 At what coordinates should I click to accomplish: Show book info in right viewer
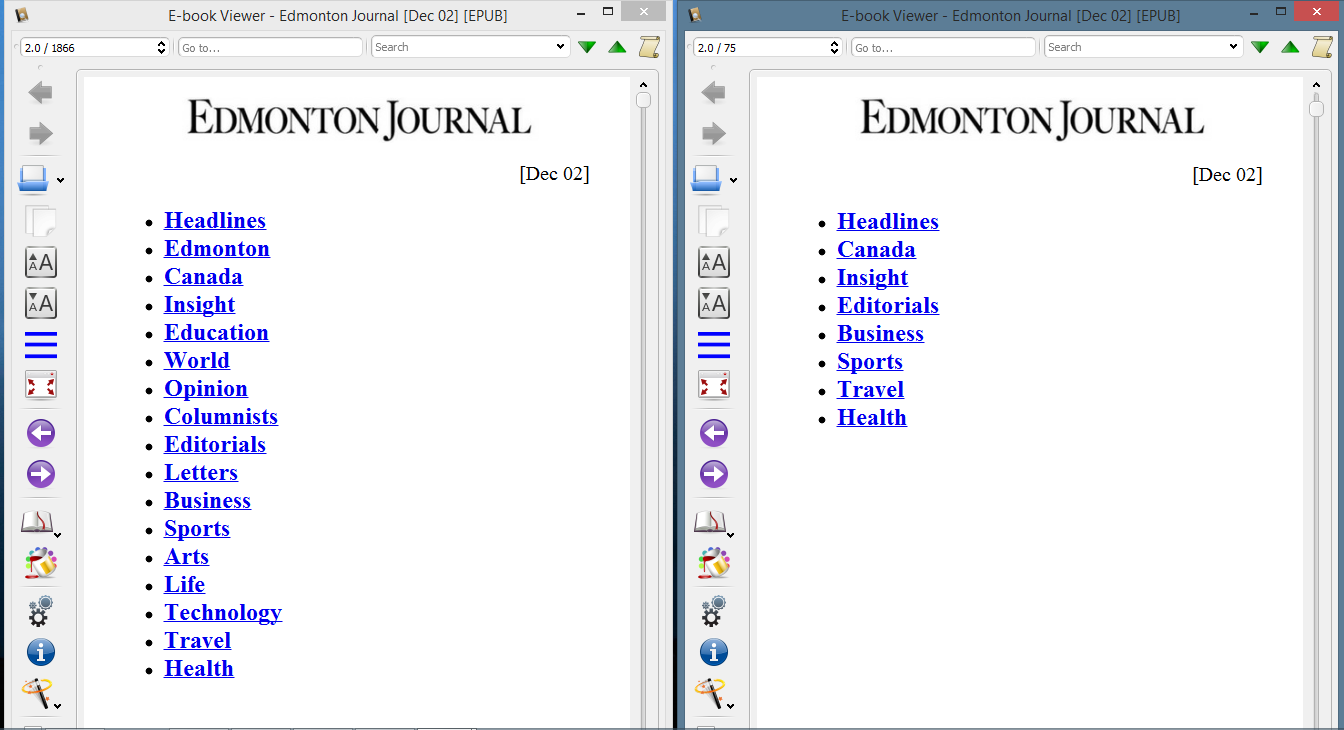714,653
